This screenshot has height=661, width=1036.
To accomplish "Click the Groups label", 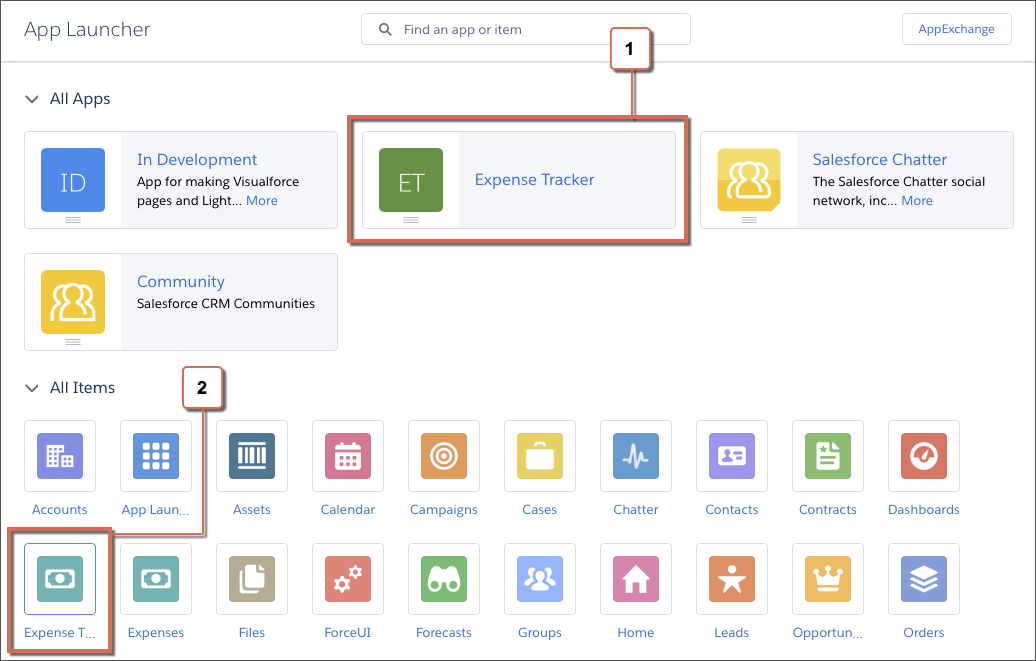I will pos(540,633).
